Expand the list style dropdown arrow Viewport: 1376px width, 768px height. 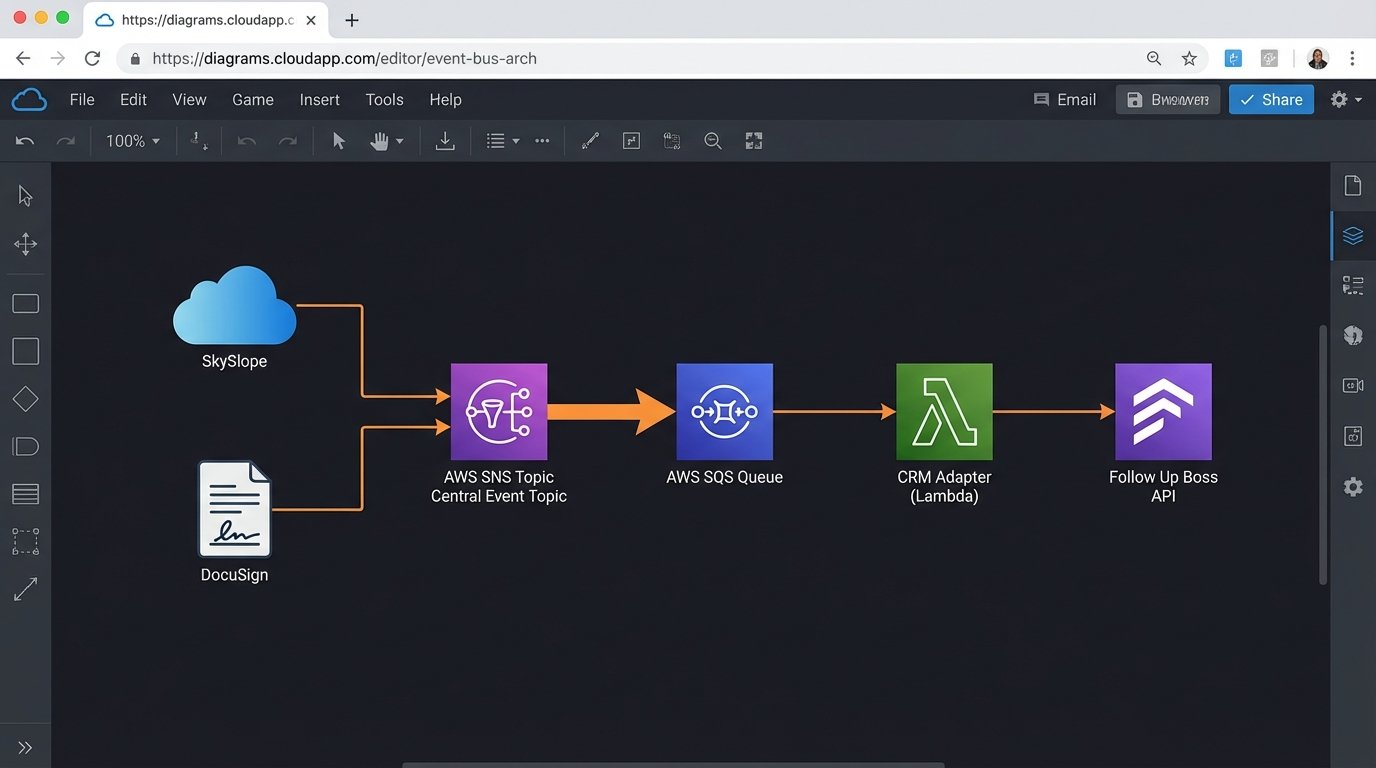click(x=516, y=141)
